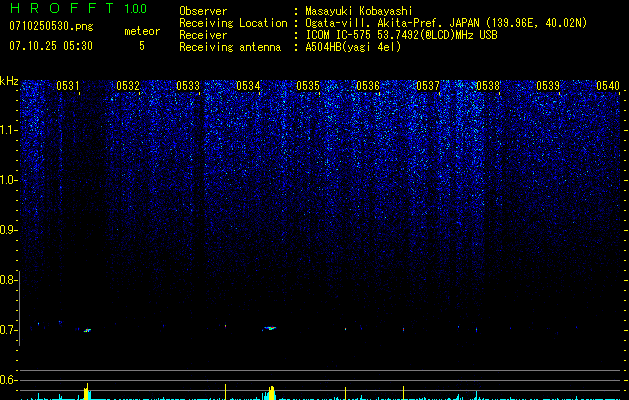Select the filename 0710250530.png

coord(51,26)
